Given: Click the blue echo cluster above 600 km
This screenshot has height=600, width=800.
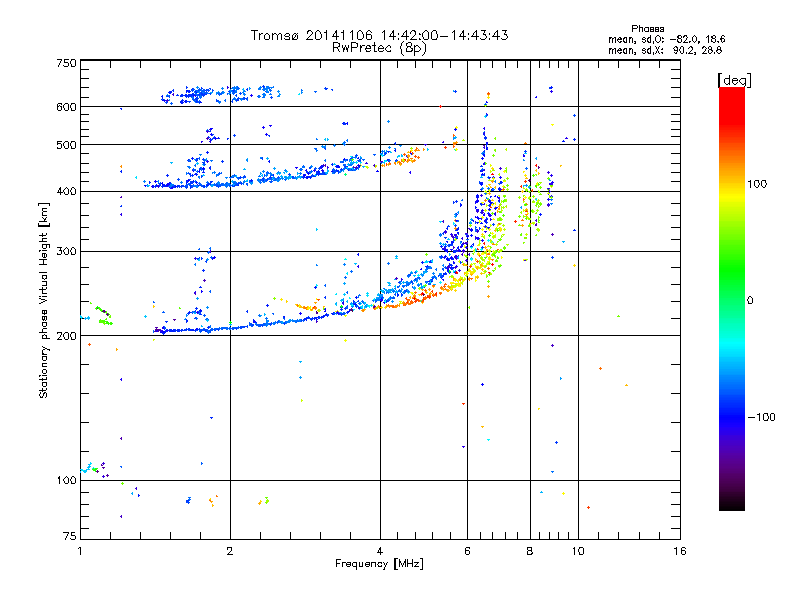Looking at the screenshot, I should click(x=220, y=94).
